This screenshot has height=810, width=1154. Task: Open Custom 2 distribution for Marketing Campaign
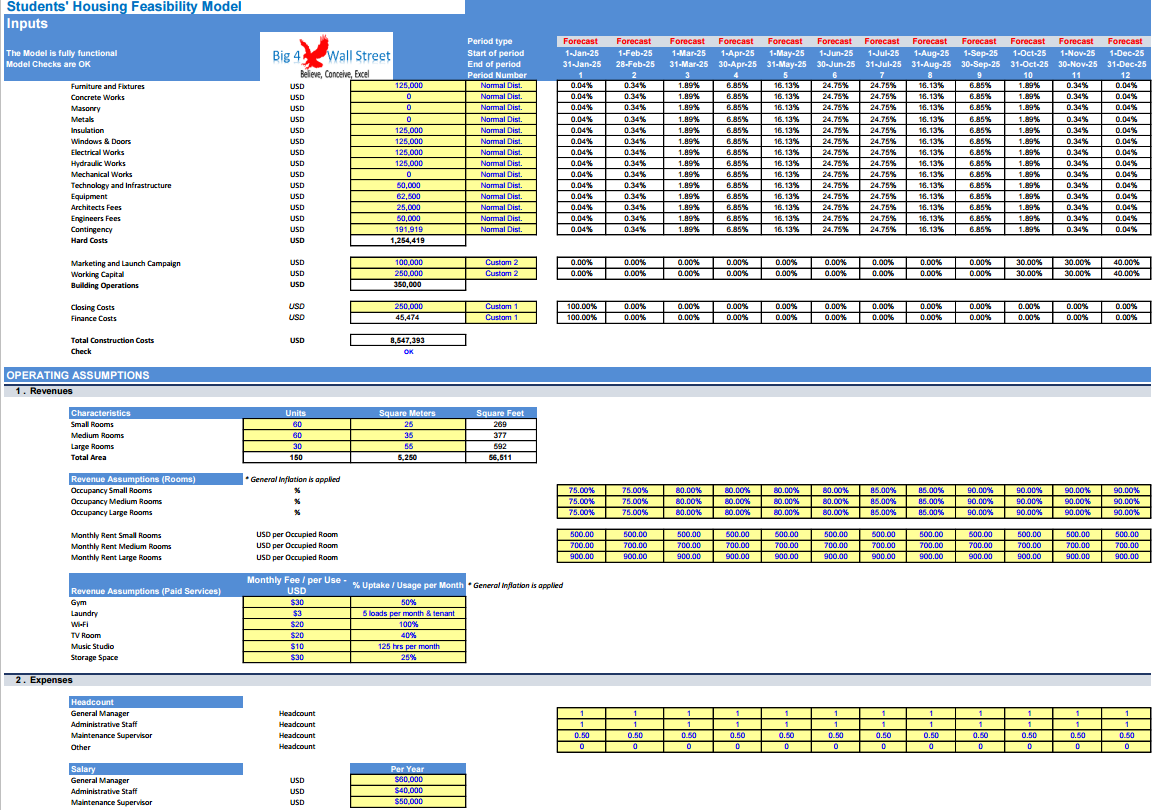pos(501,263)
